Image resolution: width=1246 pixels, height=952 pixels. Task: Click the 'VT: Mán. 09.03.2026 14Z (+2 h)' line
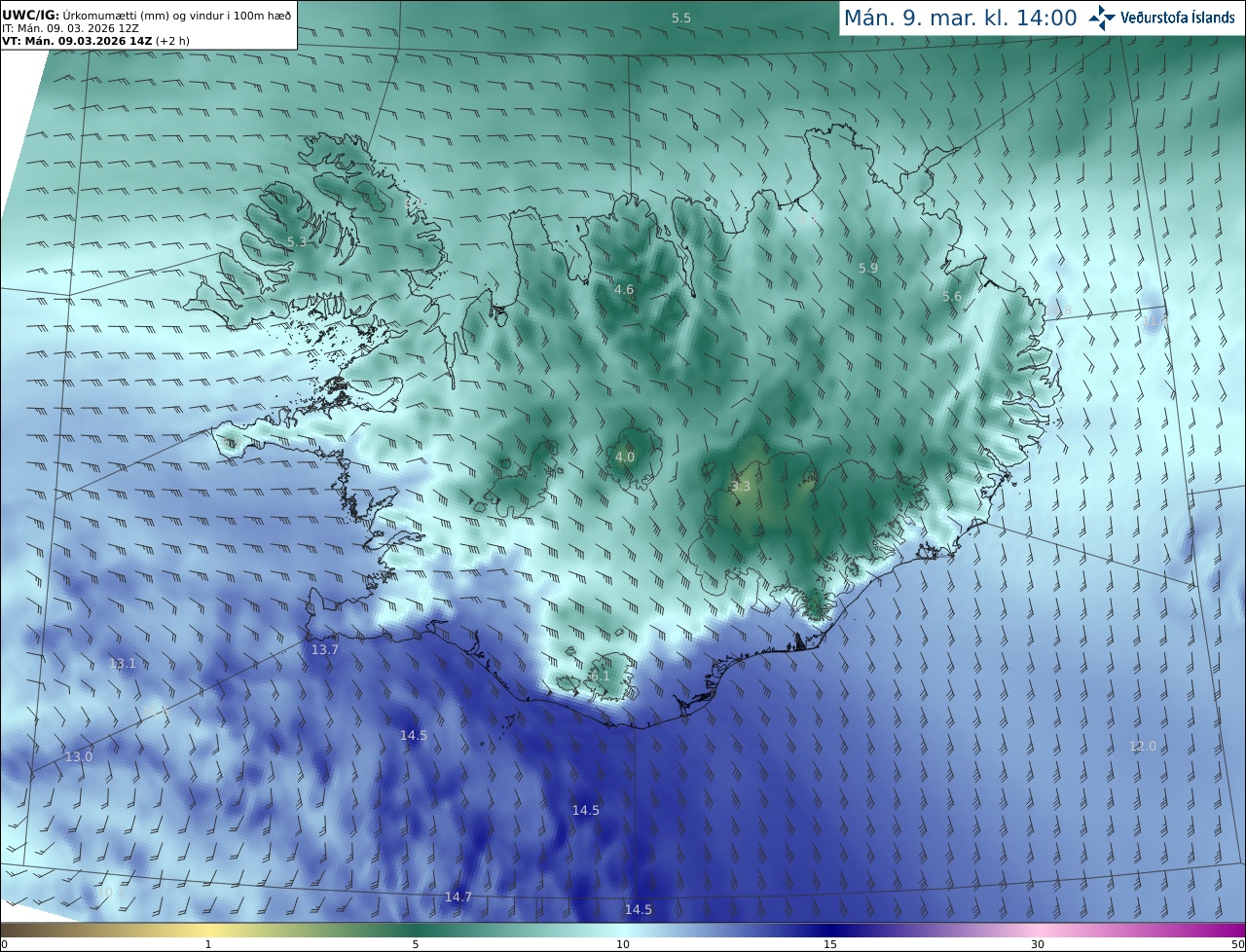(95, 41)
